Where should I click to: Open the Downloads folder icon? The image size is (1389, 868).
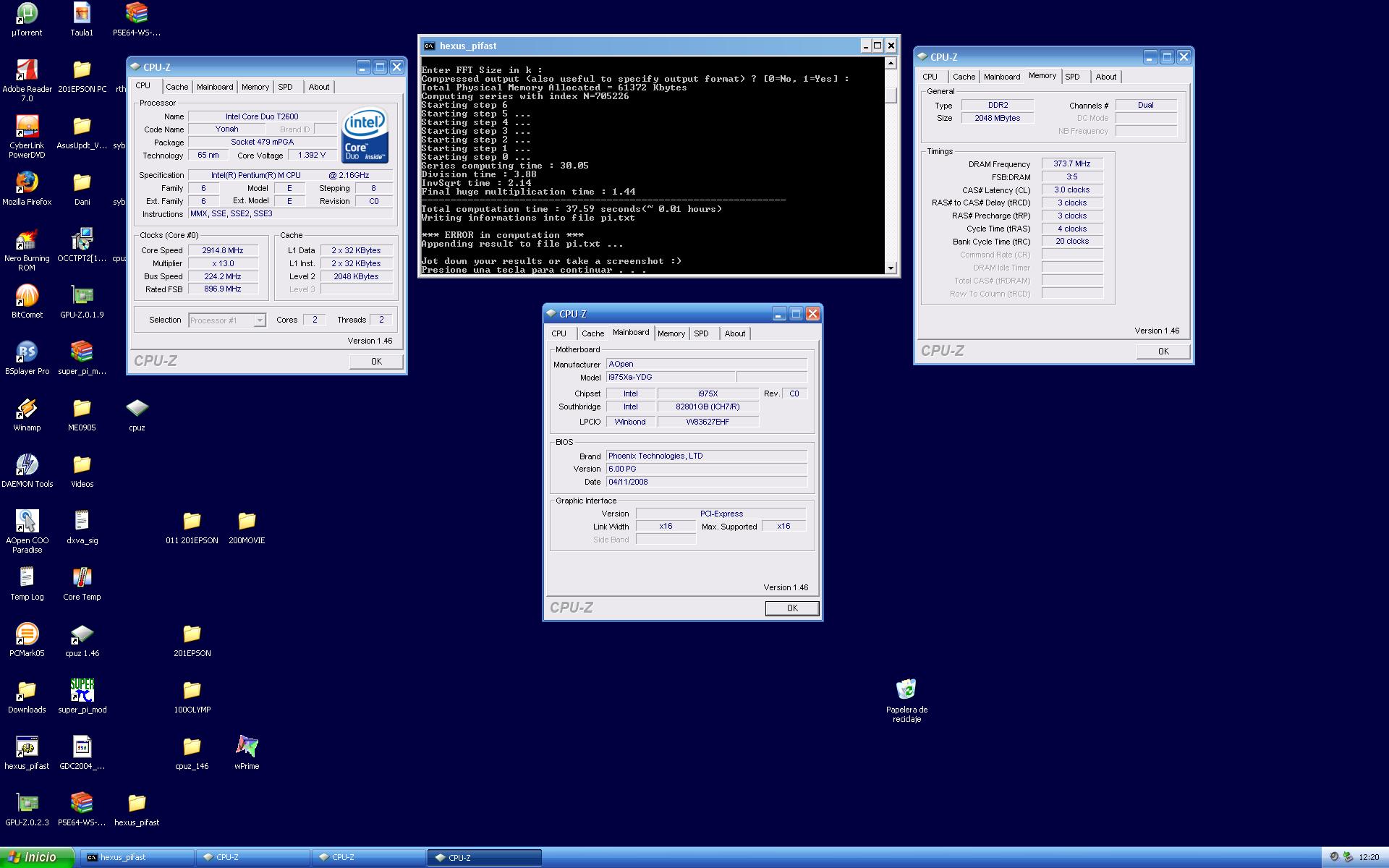[x=27, y=696]
